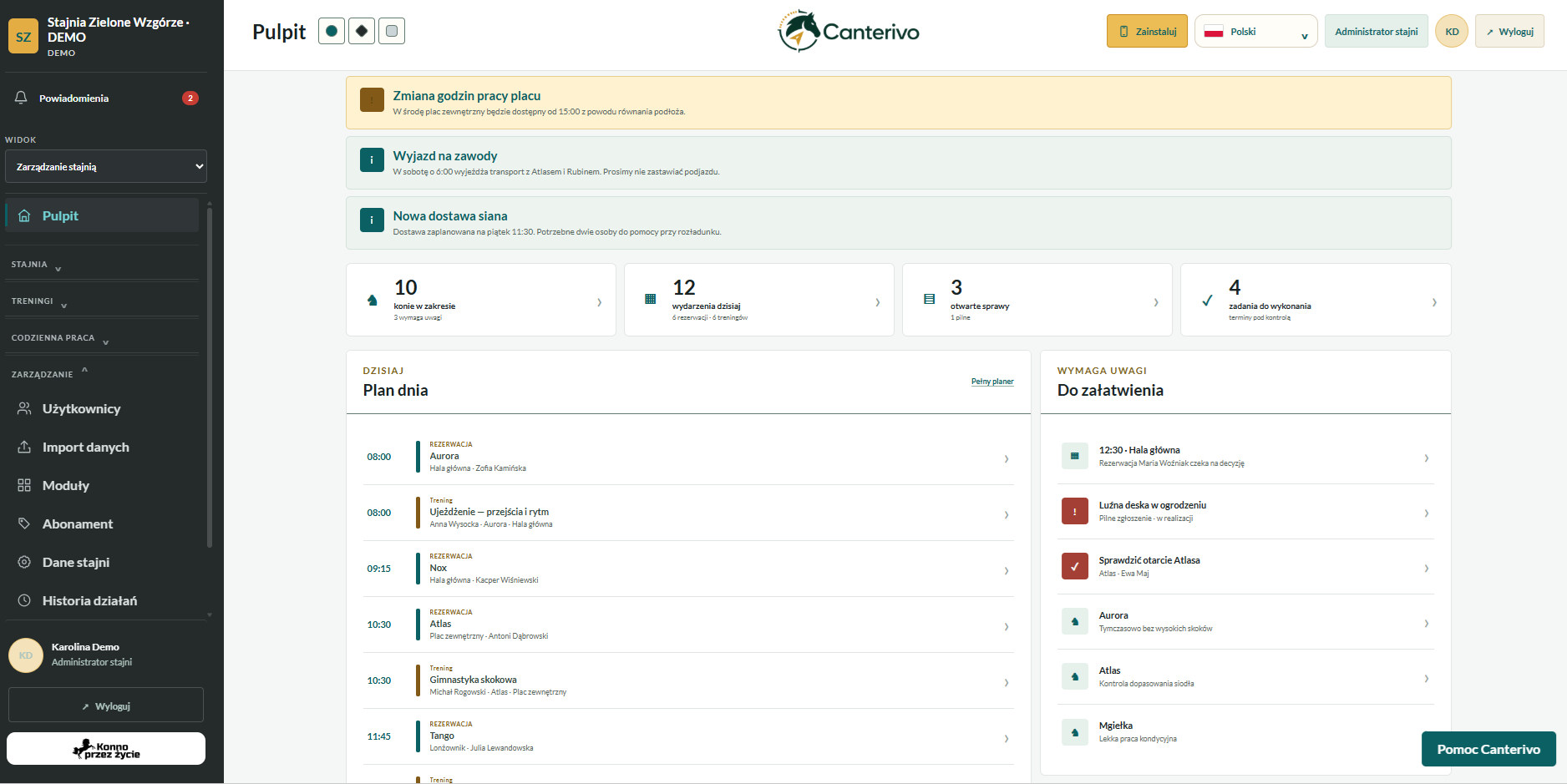Open the 08:00 Aurora reservation row
The width and height of the screenshot is (1567, 784).
688,457
